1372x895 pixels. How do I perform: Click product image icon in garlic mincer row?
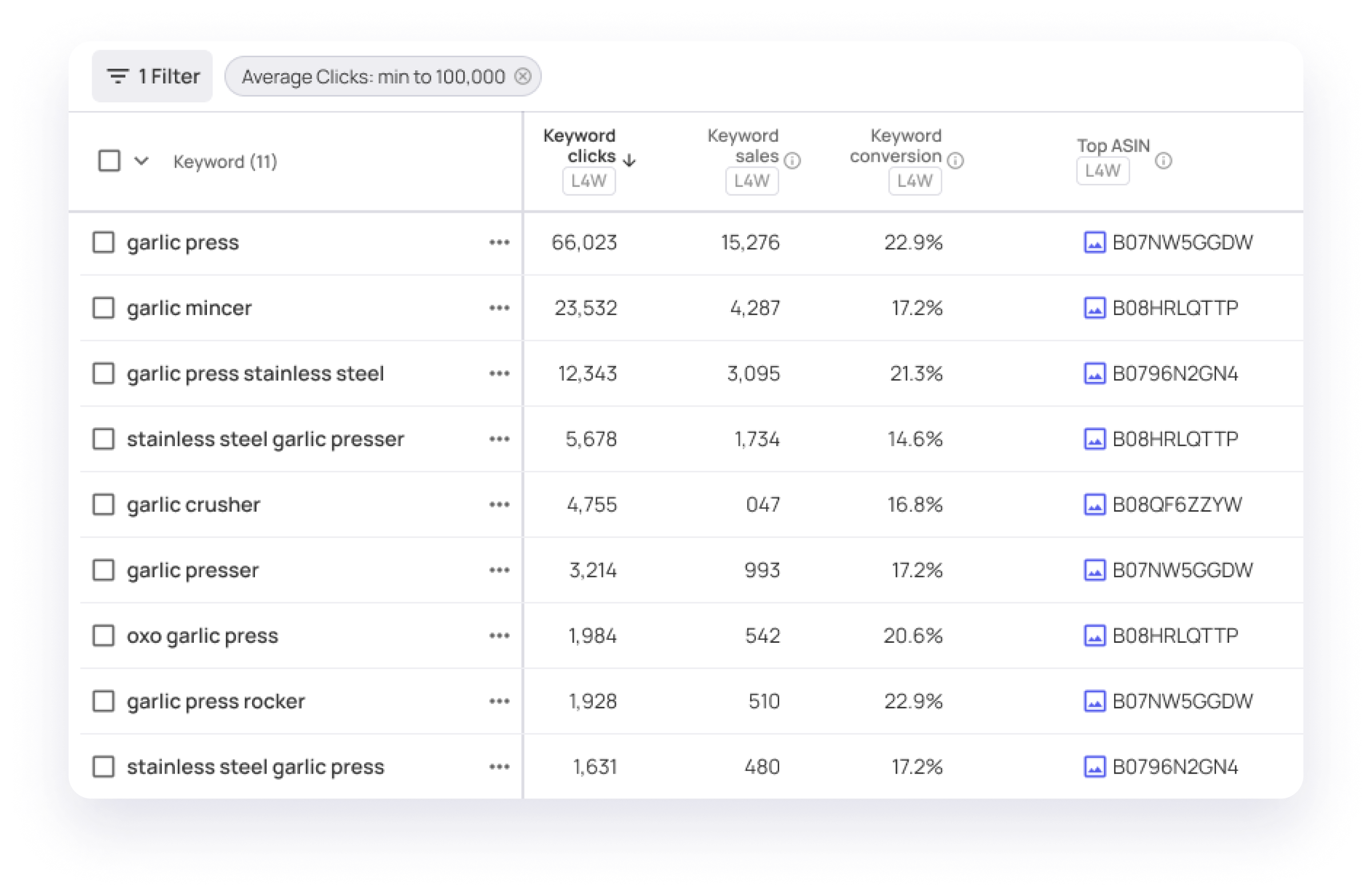click(1095, 308)
